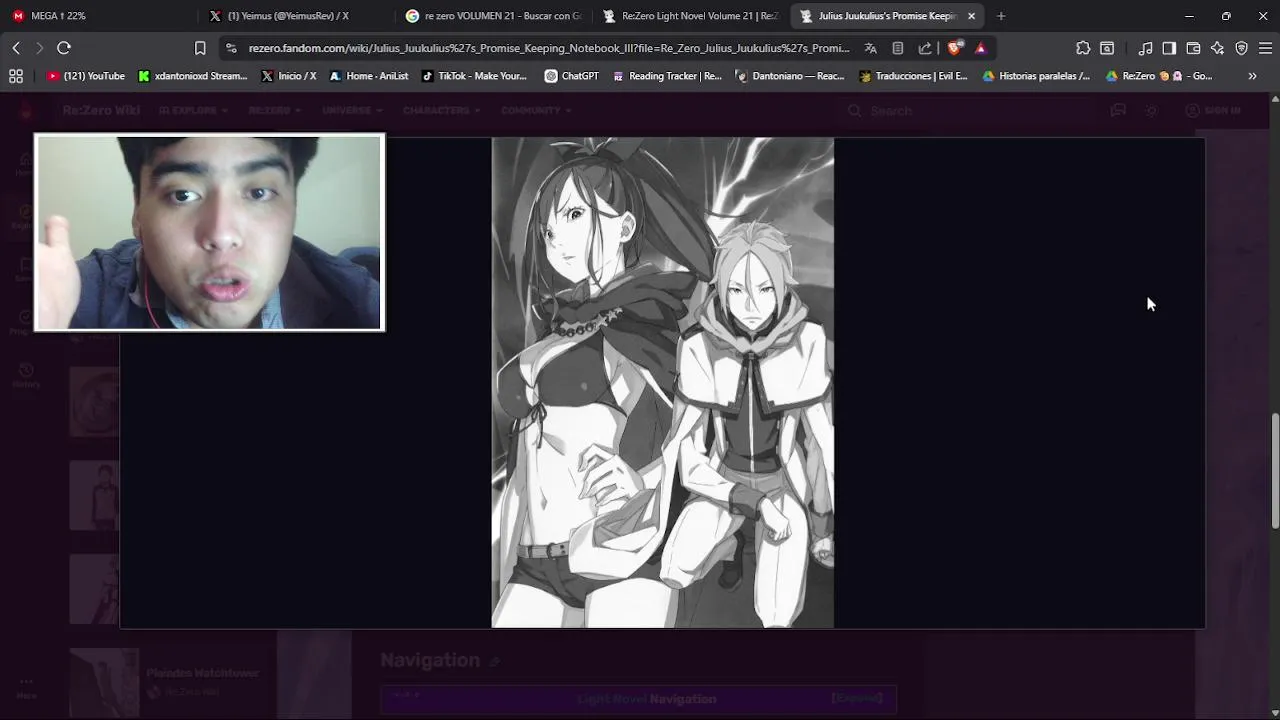Open Leo AI sparkle icon
The image size is (1280, 720).
1217,48
